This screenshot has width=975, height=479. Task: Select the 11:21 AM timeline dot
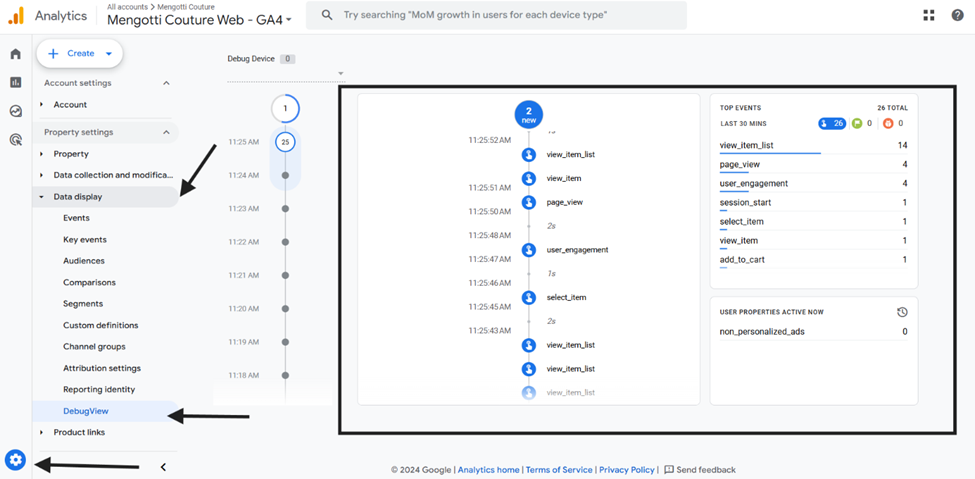point(285,275)
